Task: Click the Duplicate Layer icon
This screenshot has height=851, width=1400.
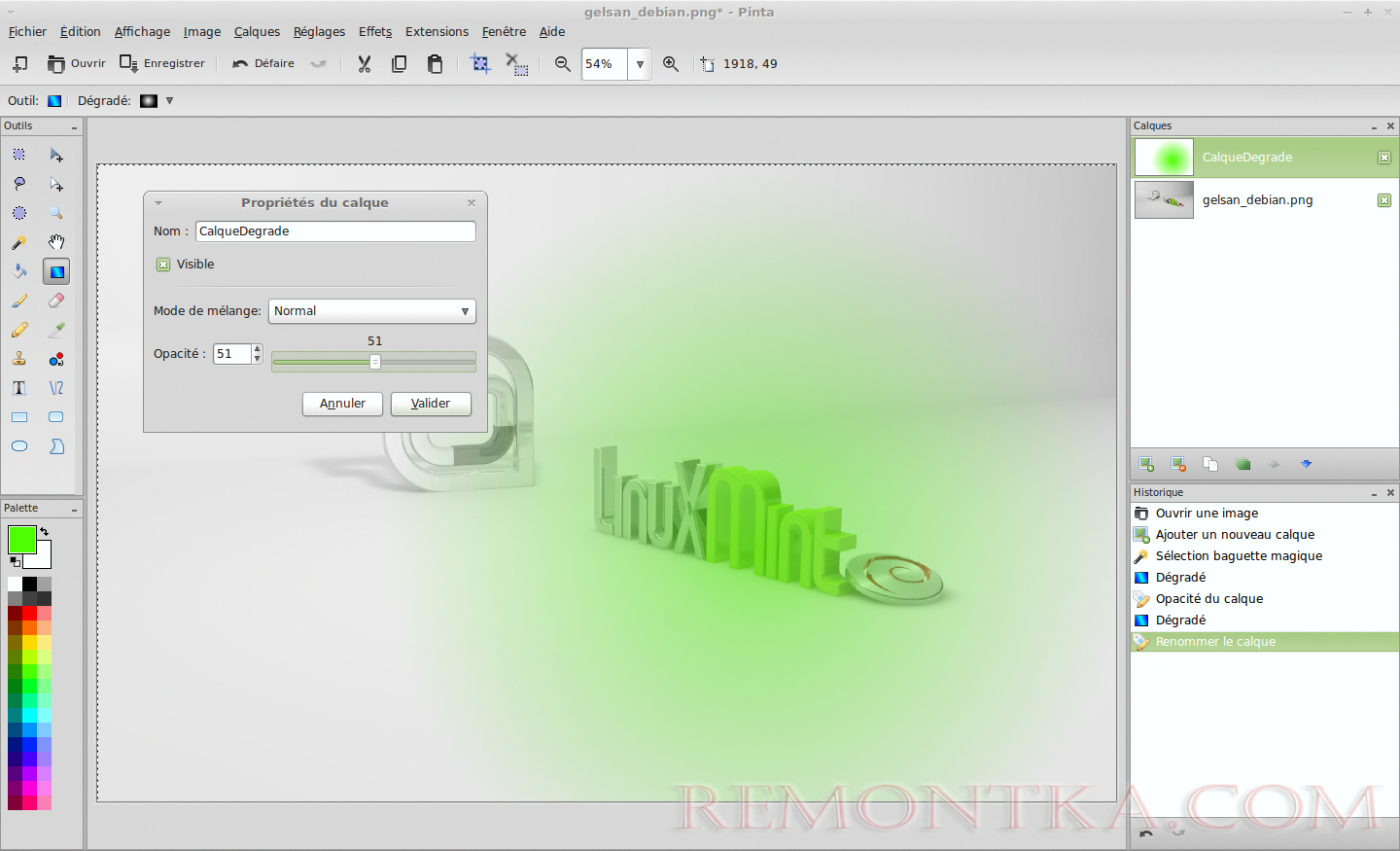Action: click(1210, 464)
